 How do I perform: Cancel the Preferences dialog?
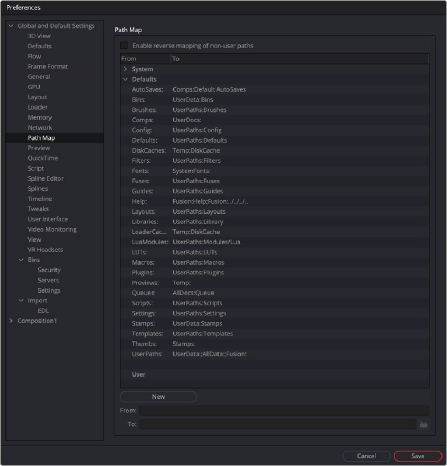click(x=366, y=456)
